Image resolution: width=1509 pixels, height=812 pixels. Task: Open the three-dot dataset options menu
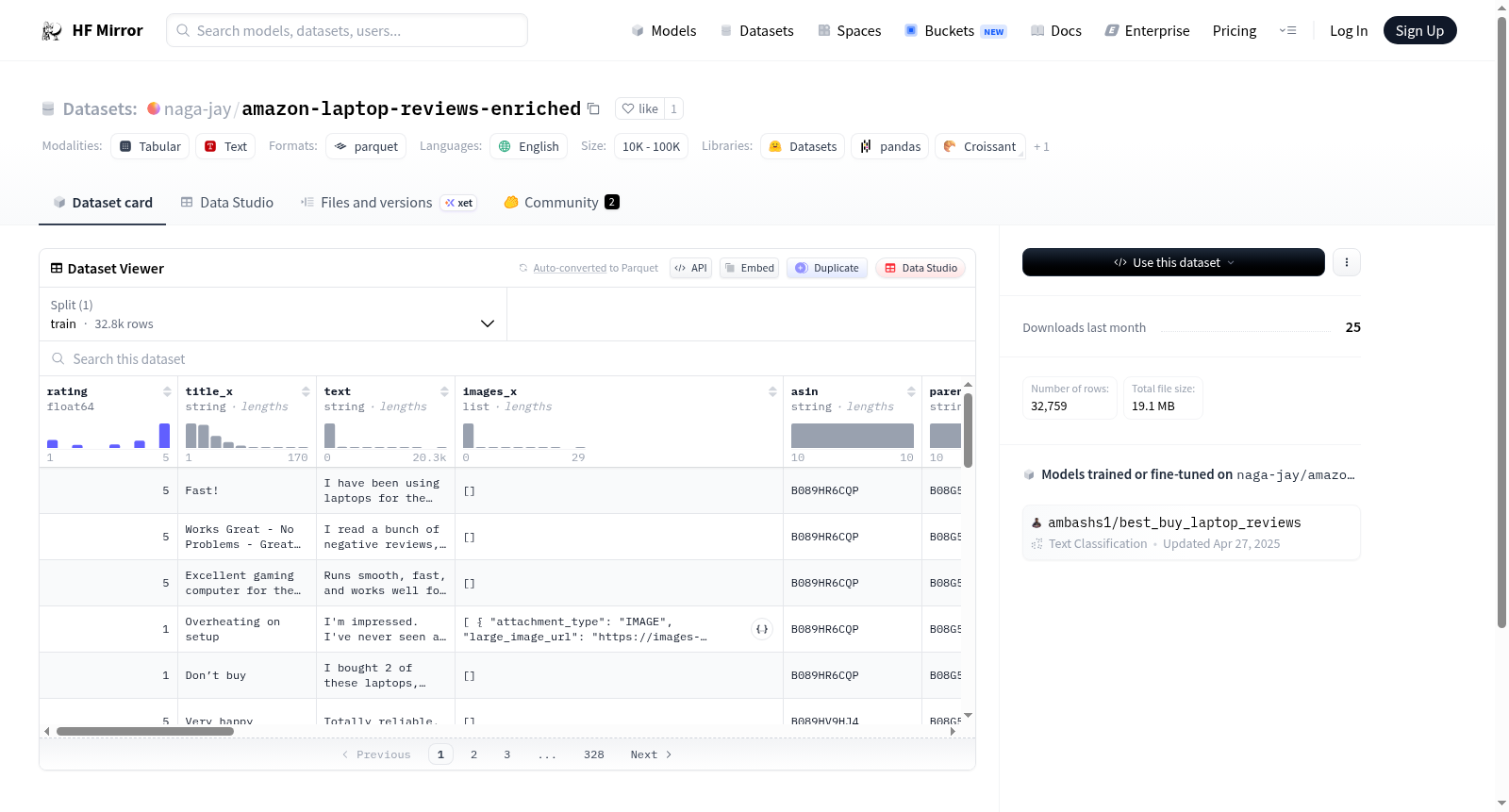click(x=1347, y=262)
